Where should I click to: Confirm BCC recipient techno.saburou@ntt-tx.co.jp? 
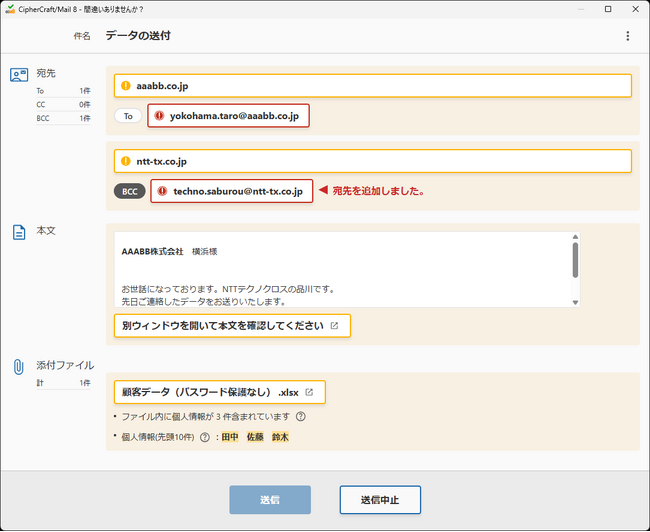point(231,191)
